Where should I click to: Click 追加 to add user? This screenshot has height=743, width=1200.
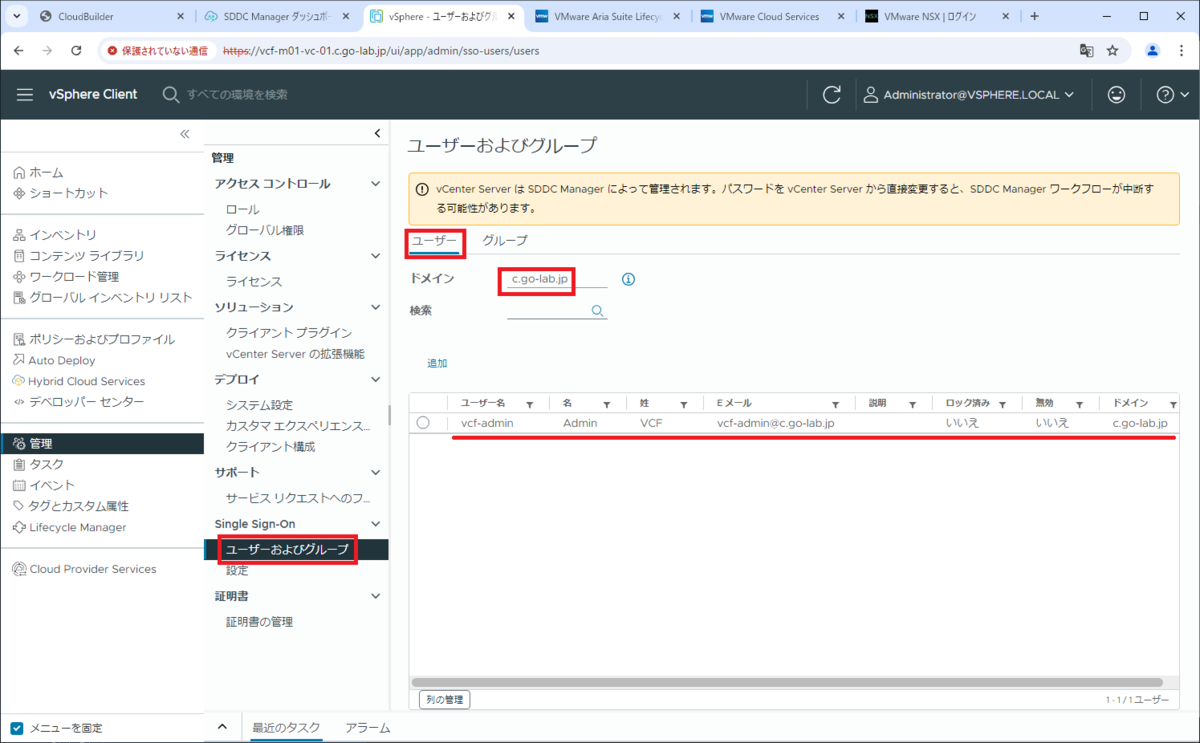[437, 363]
